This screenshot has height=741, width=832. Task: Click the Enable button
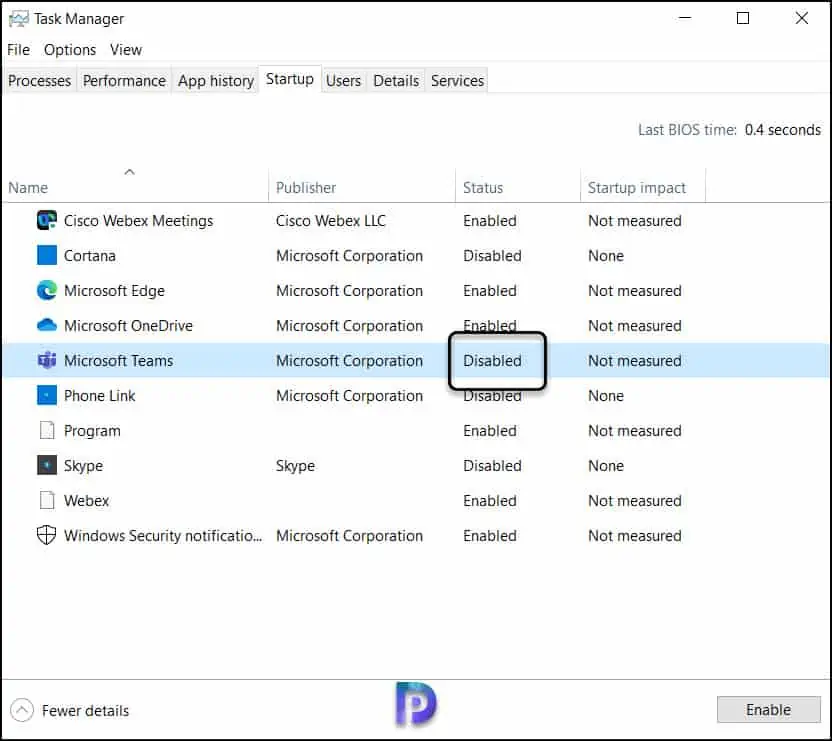[768, 710]
